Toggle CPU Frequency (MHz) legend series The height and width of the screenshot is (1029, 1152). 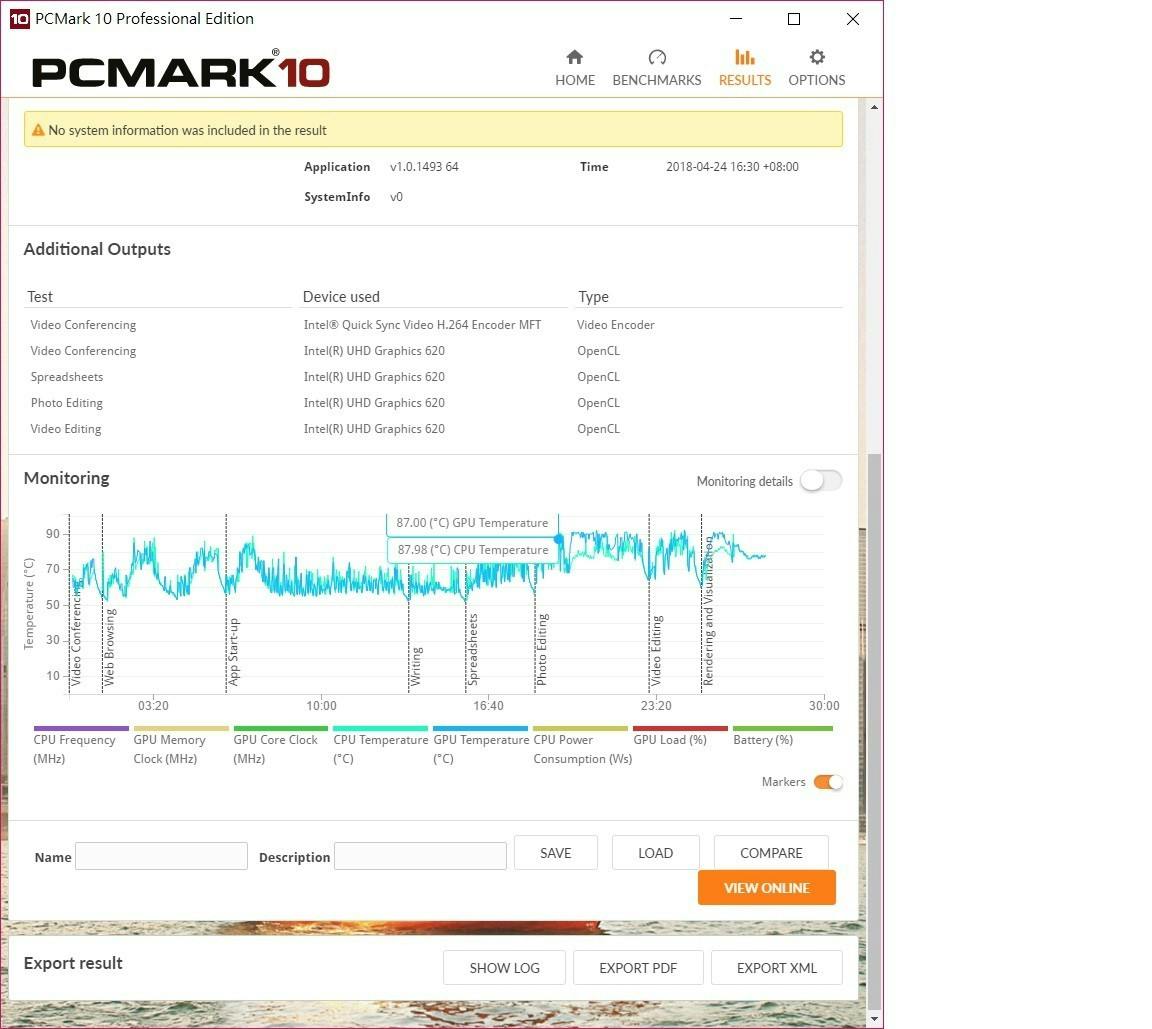(x=81, y=745)
